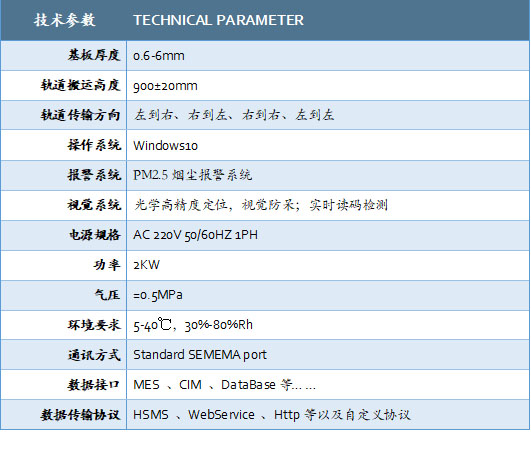This screenshot has height=450, width=531.
Task: Select the 技术参数 header label
Action: (64, 20)
